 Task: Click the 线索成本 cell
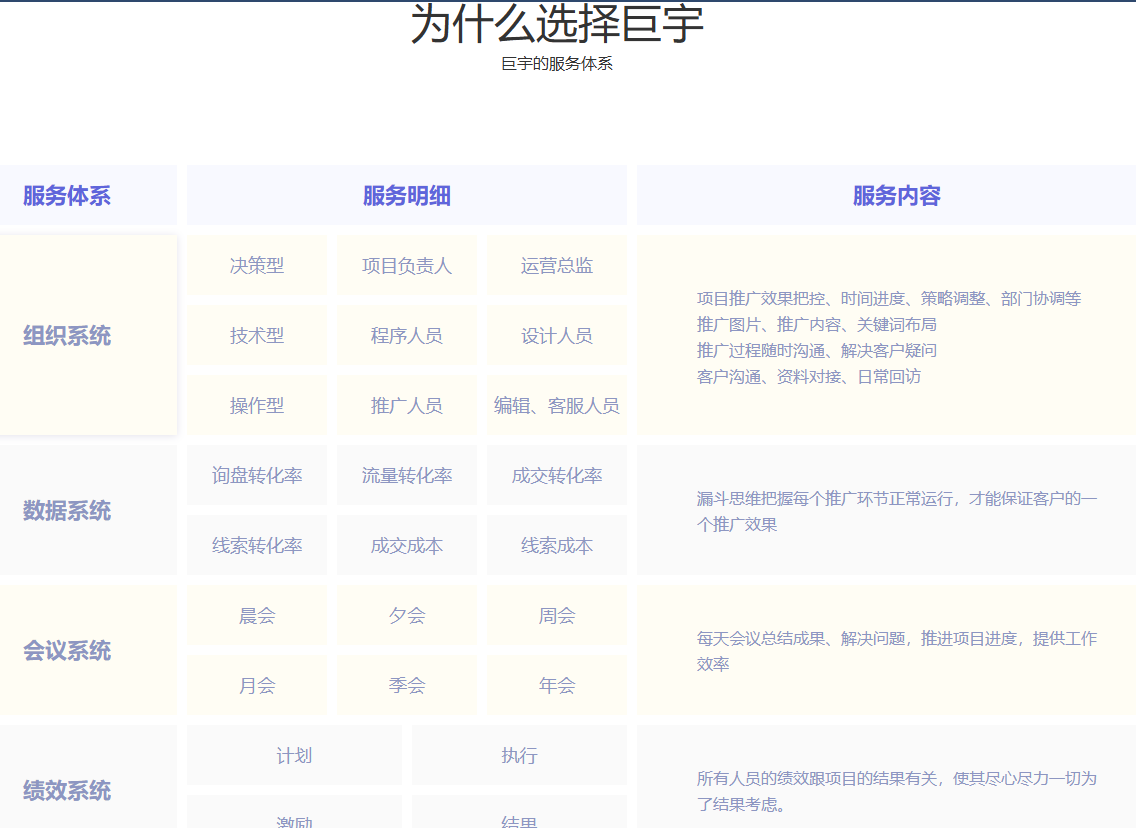(x=557, y=545)
